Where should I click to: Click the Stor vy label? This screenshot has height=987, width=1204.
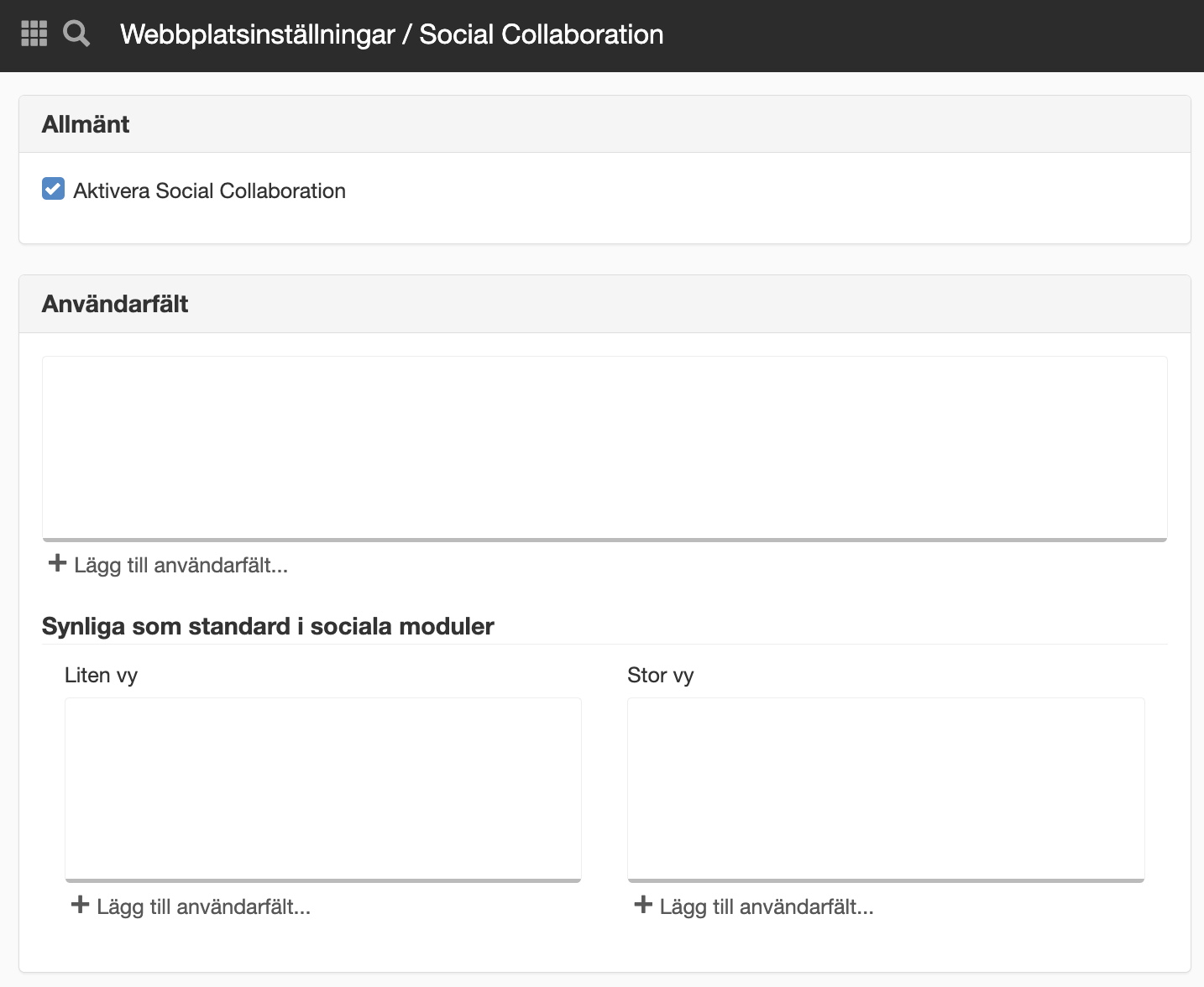tap(661, 676)
